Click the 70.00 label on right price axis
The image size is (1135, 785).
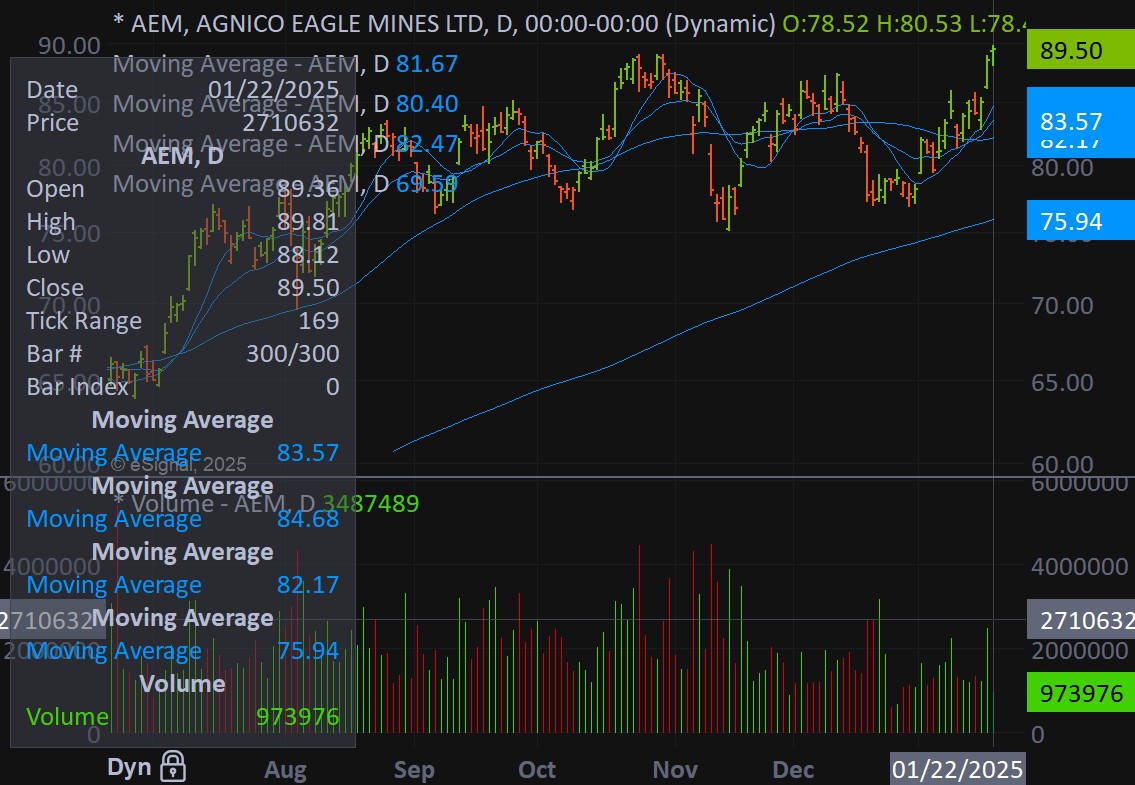[x=1062, y=305]
